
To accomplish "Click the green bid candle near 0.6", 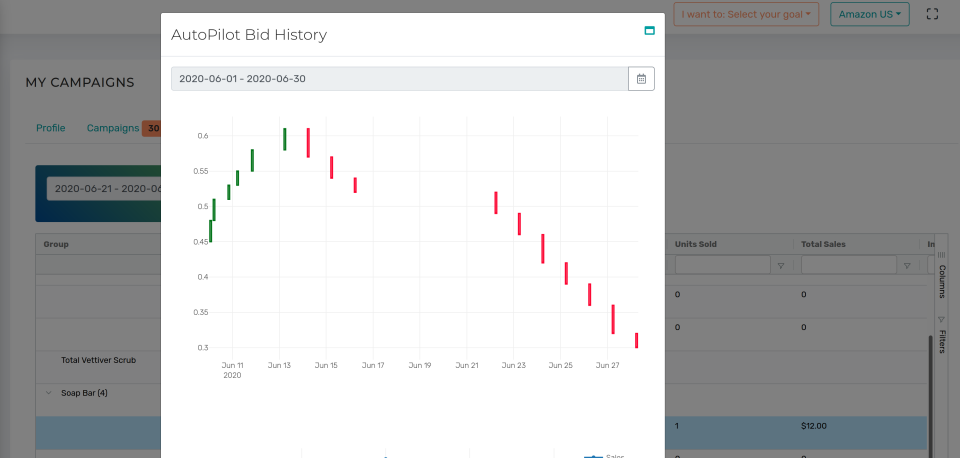I will click(284, 139).
